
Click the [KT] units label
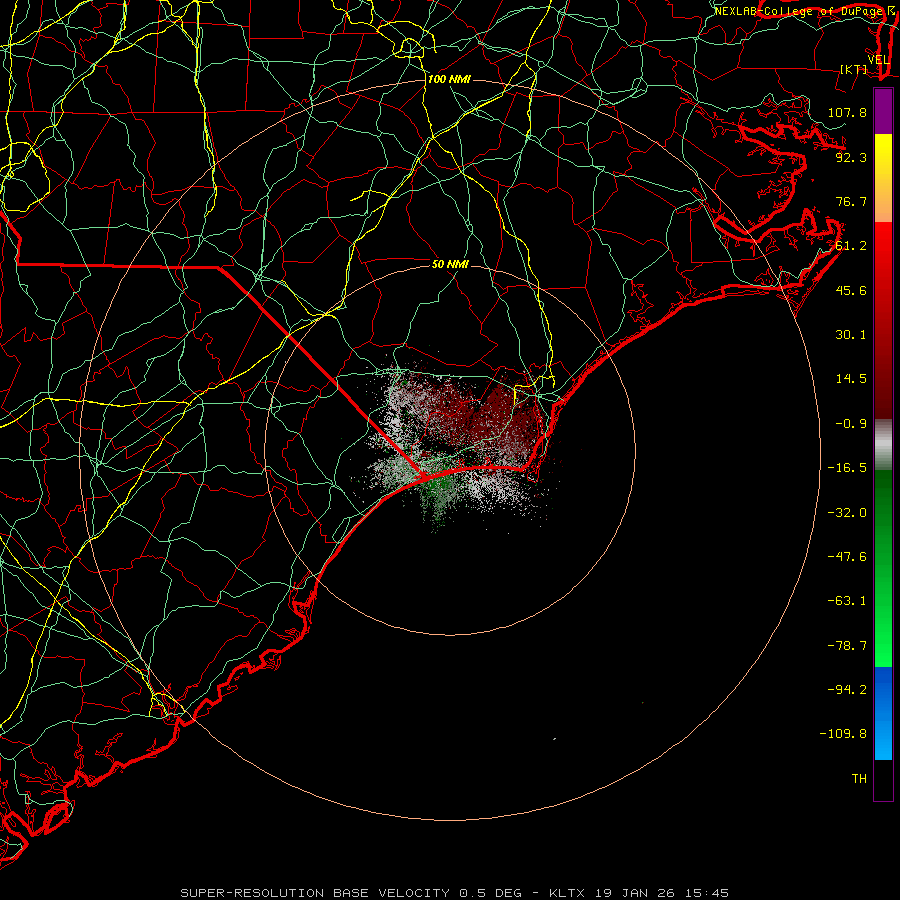[854, 69]
